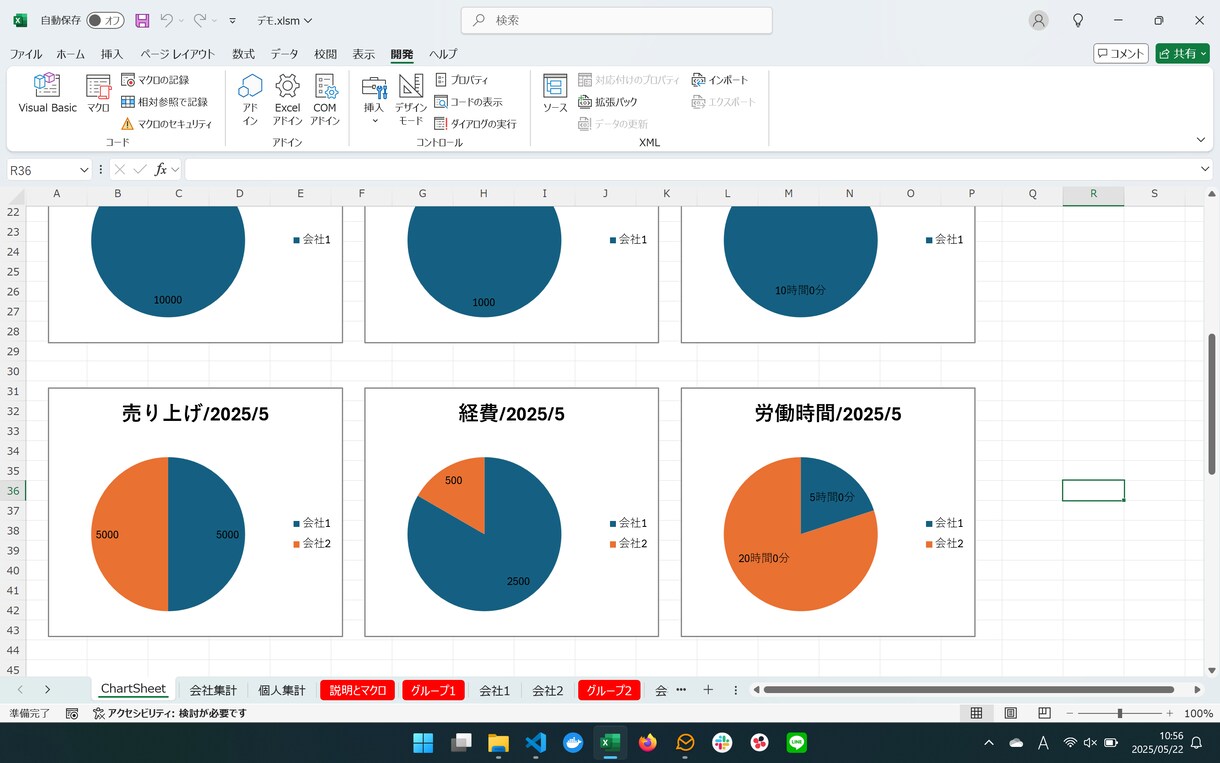The height and width of the screenshot is (763, 1220).
Task: Switch to Page Layout view in status bar
Action: click(x=1011, y=713)
